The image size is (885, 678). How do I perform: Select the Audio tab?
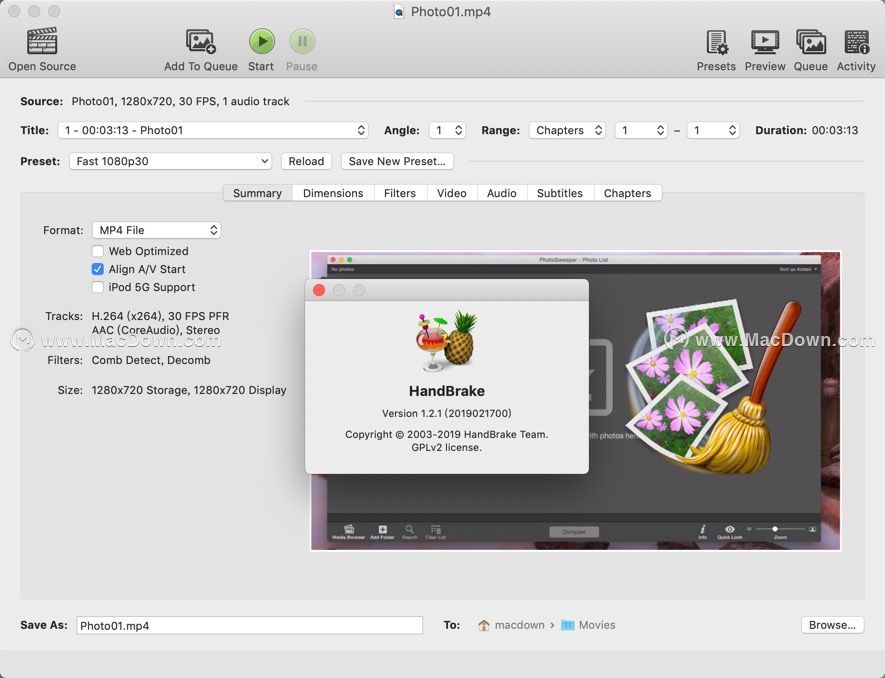[x=502, y=193]
